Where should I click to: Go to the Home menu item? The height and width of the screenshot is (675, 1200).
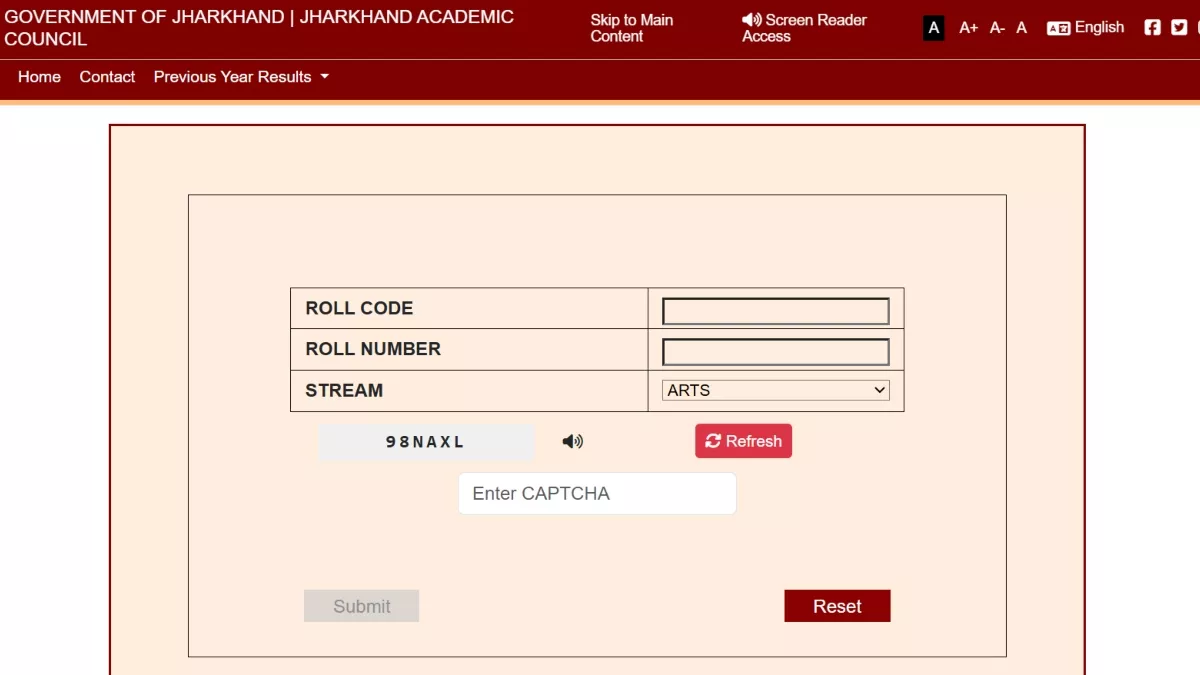[39, 77]
